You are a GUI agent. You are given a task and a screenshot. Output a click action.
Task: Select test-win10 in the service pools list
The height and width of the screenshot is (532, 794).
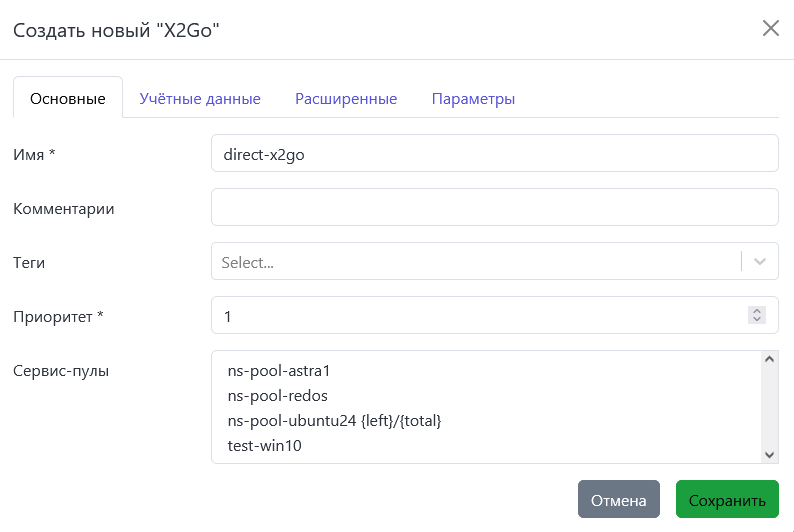pyautogui.click(x=265, y=446)
